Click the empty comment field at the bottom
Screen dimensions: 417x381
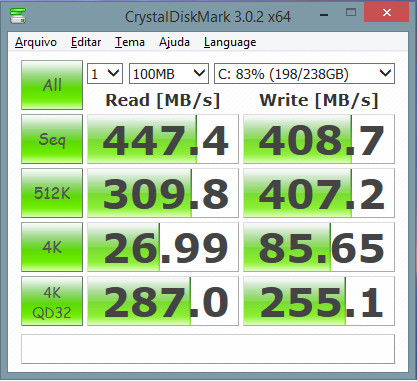coord(208,349)
